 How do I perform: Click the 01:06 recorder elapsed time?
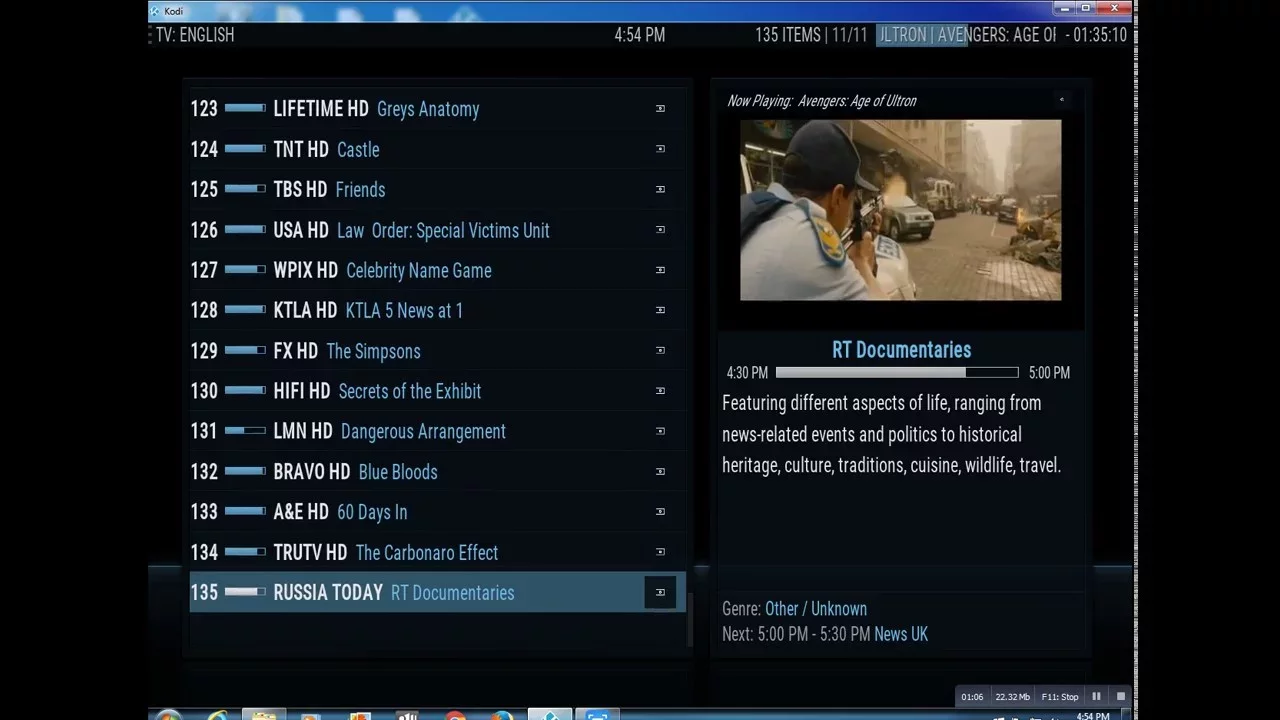point(972,697)
